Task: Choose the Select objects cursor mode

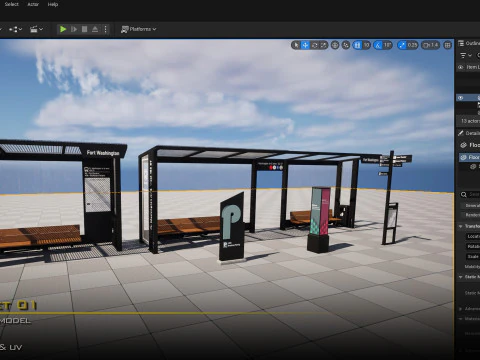Action: [296, 45]
